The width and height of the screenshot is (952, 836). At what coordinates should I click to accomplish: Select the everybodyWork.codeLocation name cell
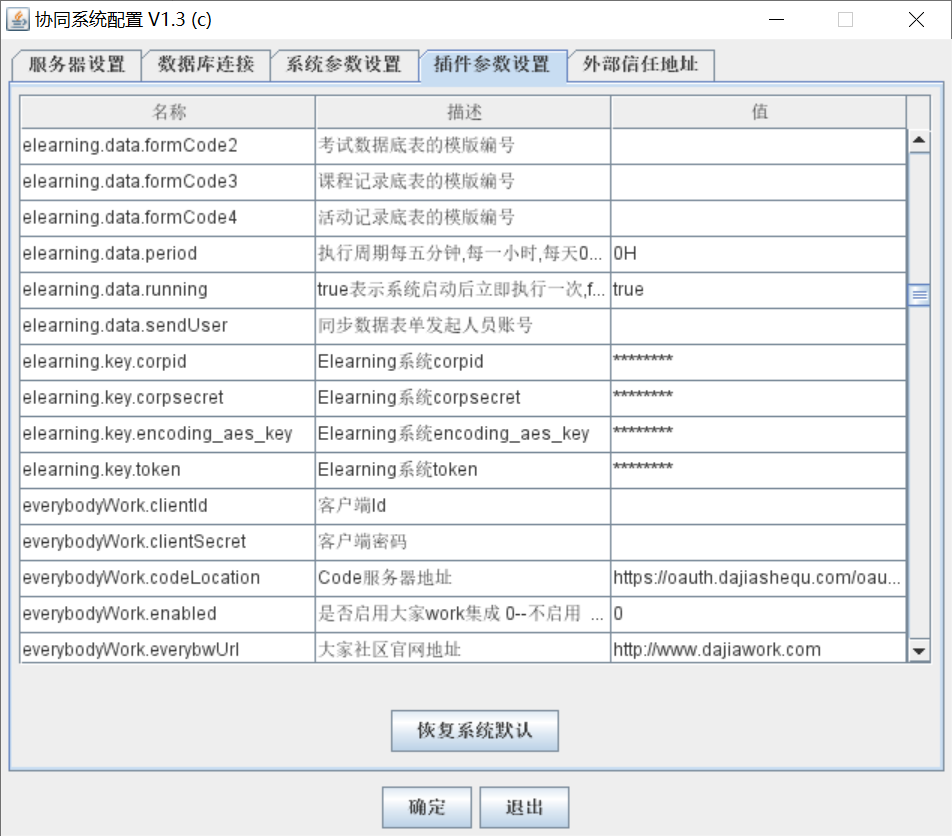[x=168, y=577]
